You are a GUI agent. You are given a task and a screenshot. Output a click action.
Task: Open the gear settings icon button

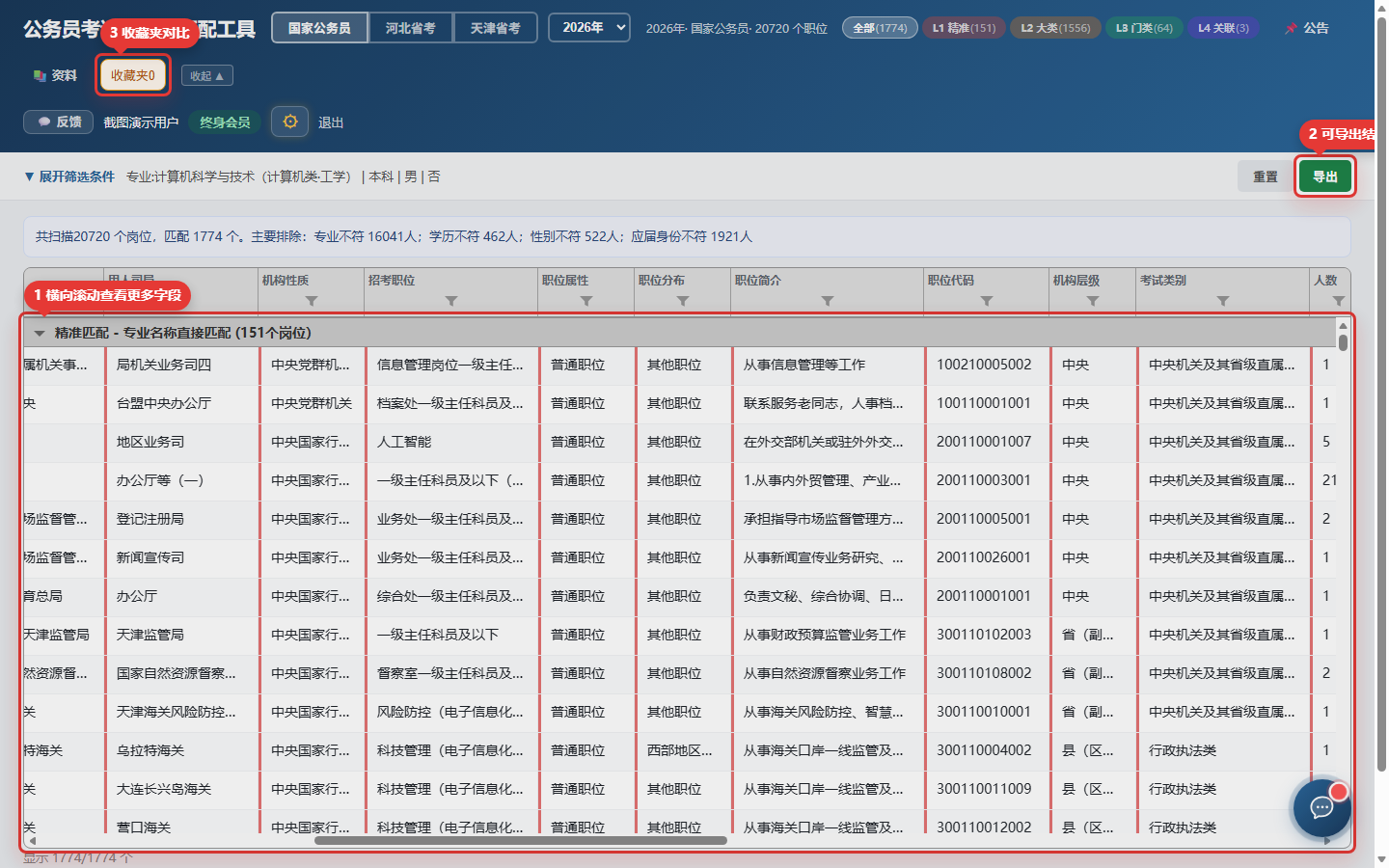coord(289,122)
